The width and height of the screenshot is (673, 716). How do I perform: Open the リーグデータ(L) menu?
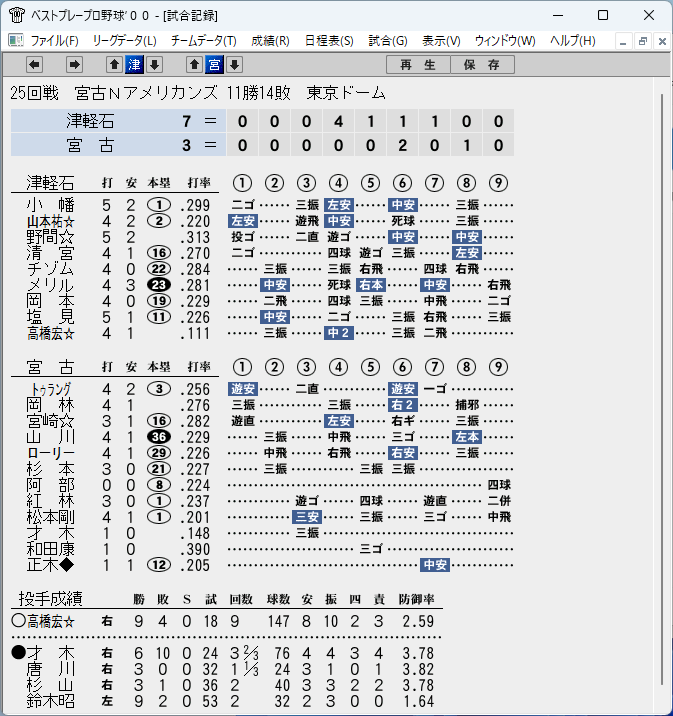(x=125, y=41)
